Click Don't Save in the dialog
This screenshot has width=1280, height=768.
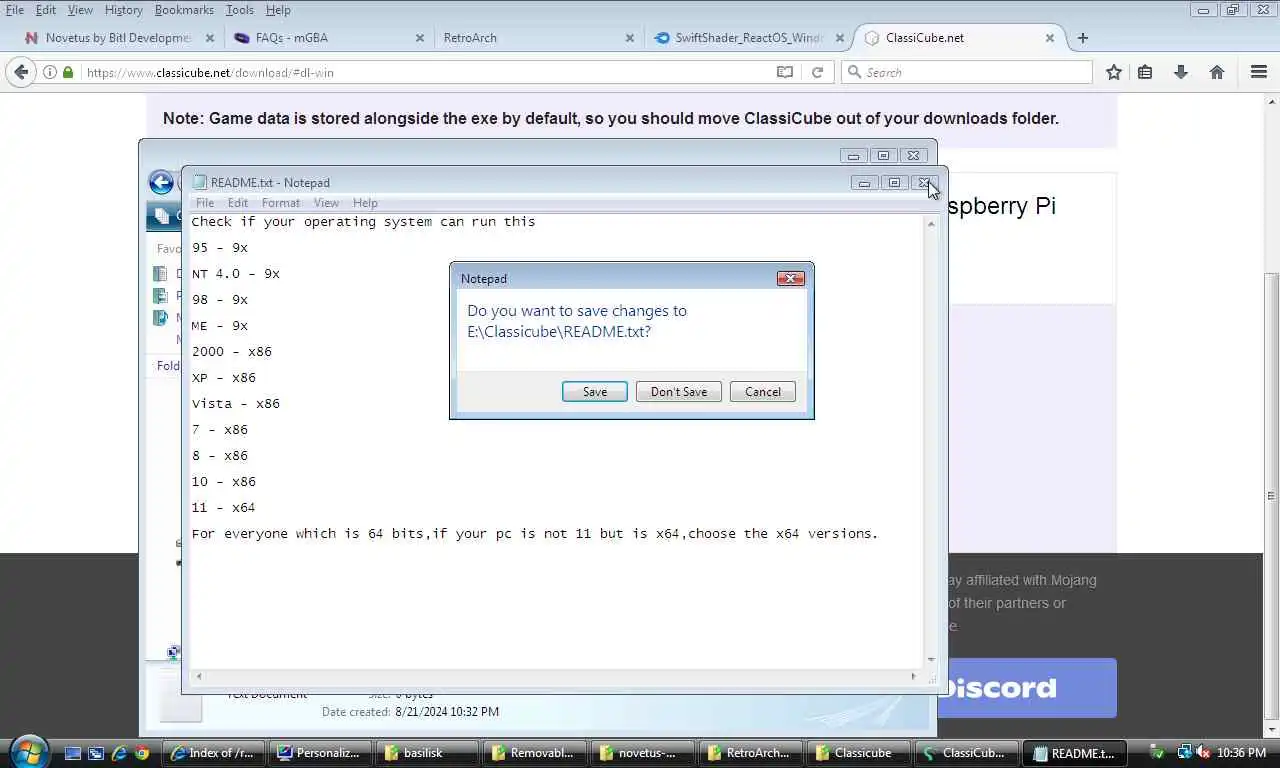pyautogui.click(x=679, y=392)
